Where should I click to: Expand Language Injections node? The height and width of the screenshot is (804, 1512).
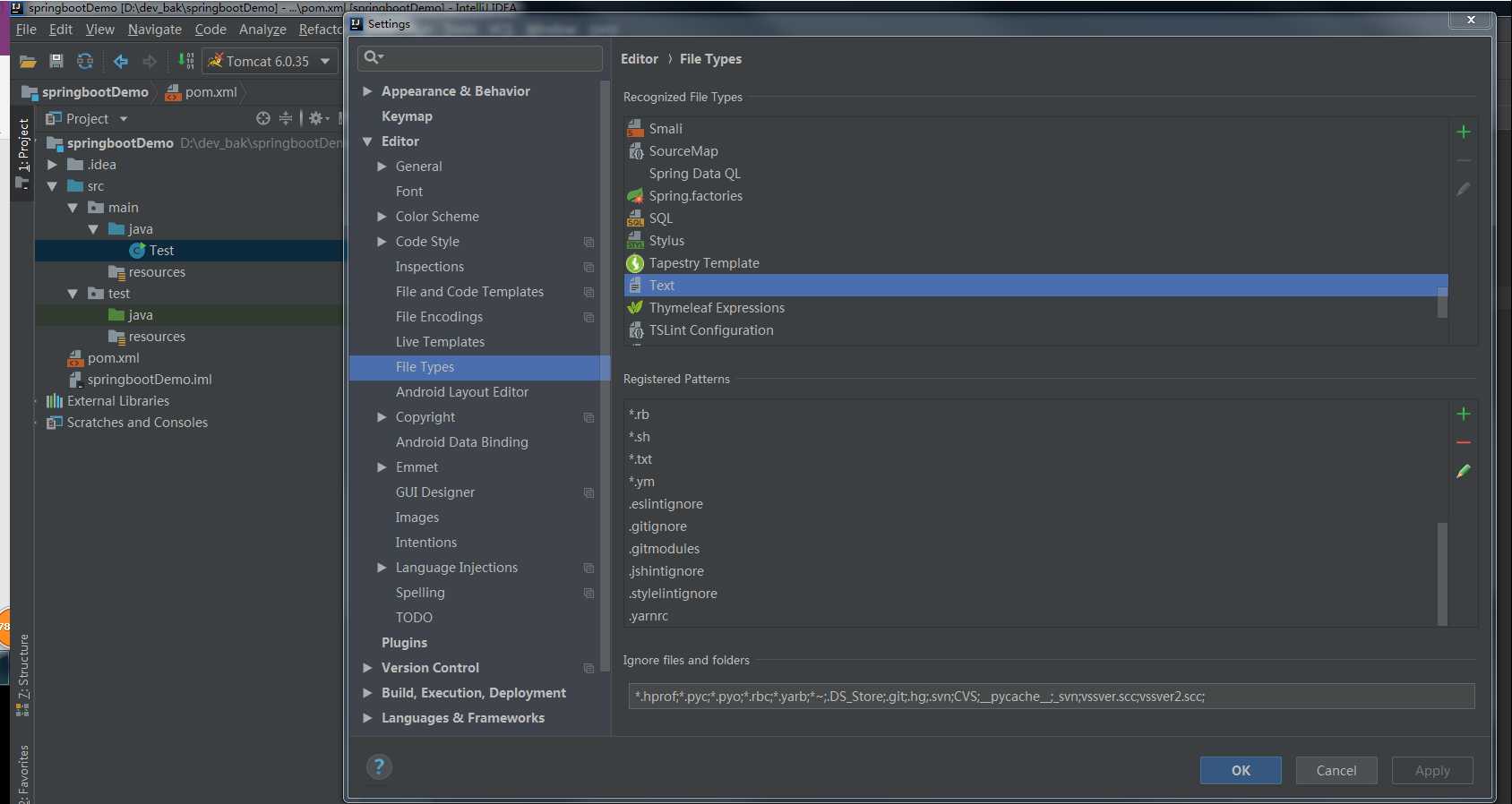click(382, 568)
